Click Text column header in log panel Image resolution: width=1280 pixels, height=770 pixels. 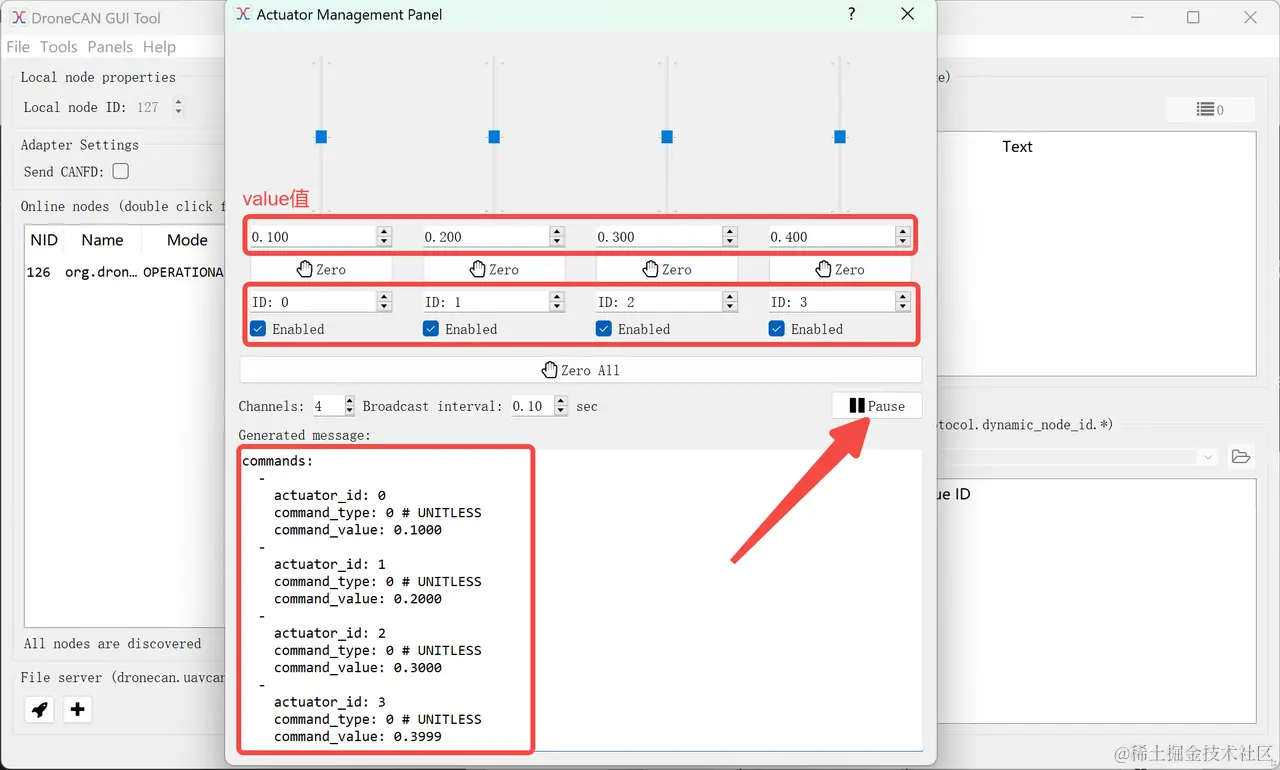[x=1017, y=146]
